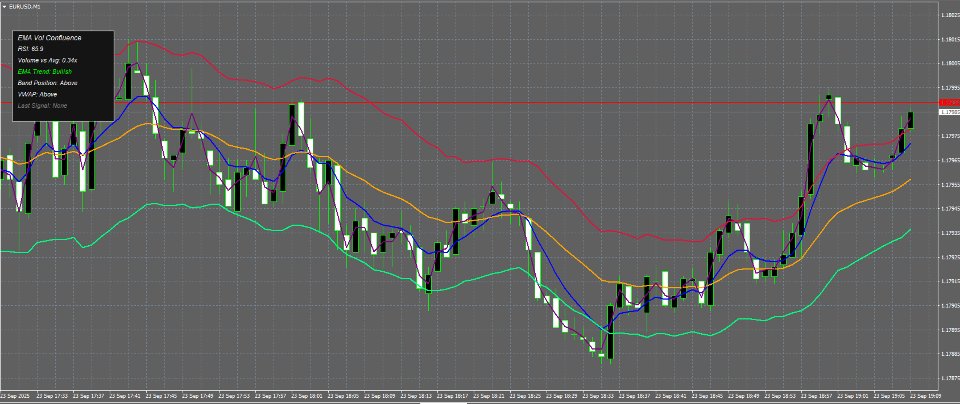Viewport: 960px width, 404px height.
Task: Select the Volume vs Avg readout line
Action: [x=48, y=60]
